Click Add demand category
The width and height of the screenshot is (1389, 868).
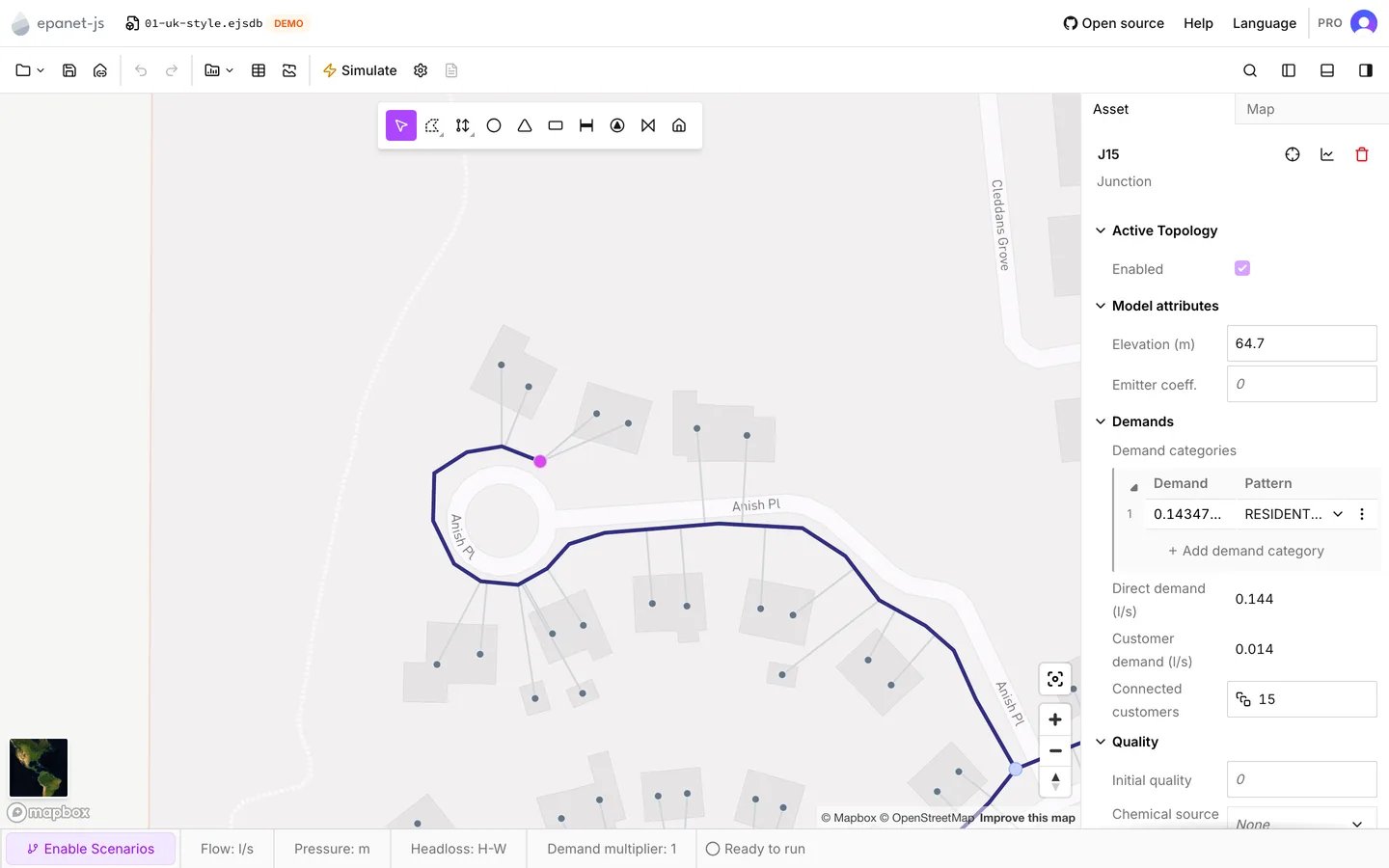(x=1245, y=551)
